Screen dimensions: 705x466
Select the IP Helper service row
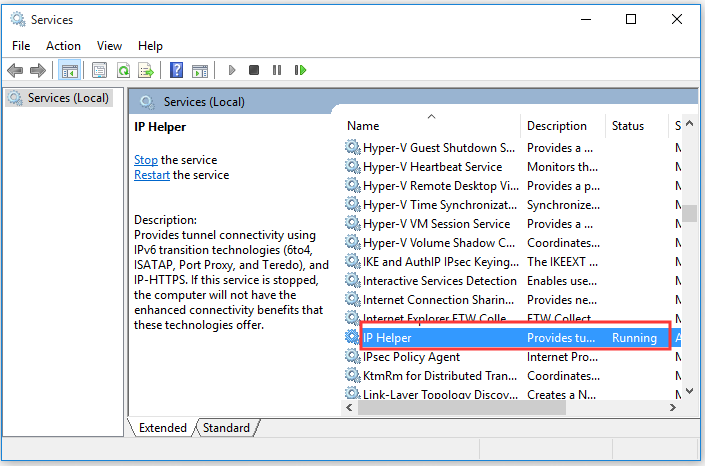513,337
